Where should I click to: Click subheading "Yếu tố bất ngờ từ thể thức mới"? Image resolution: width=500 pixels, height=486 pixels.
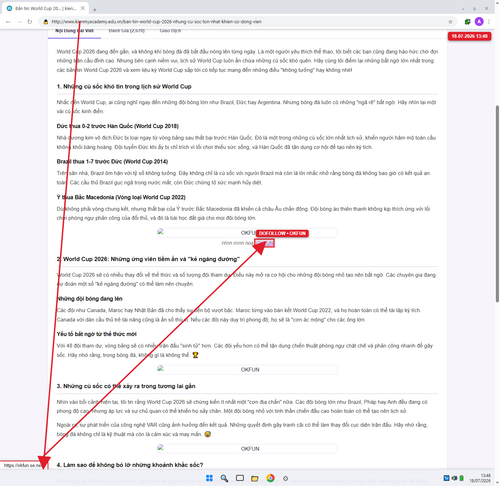click(x=97, y=334)
